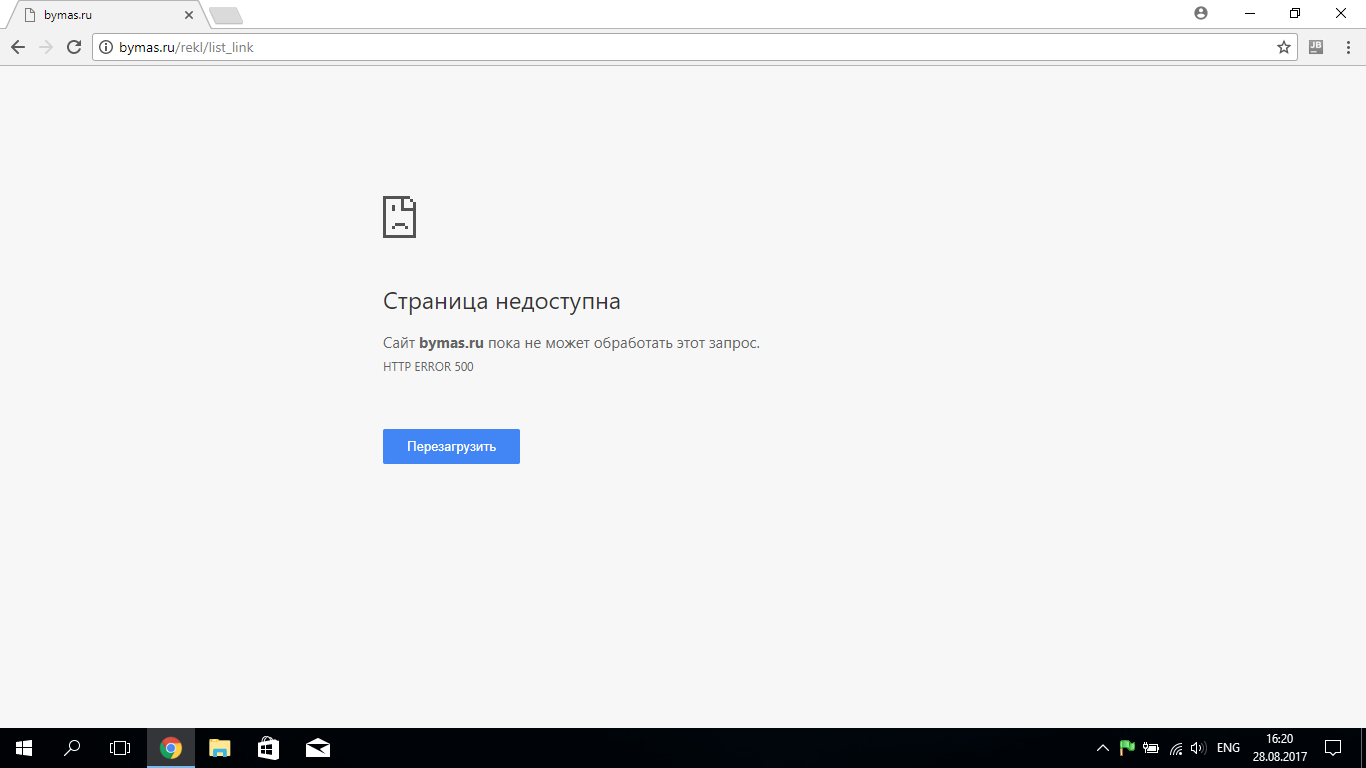This screenshot has height=768, width=1366.
Task: Close the bymas.ru tab
Action: click(x=189, y=15)
